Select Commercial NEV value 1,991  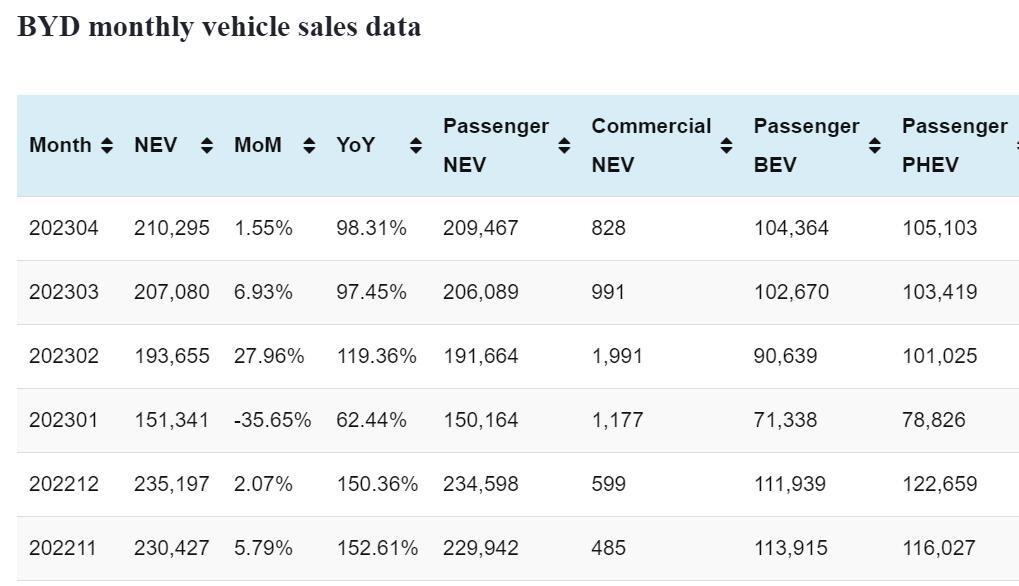tap(617, 356)
